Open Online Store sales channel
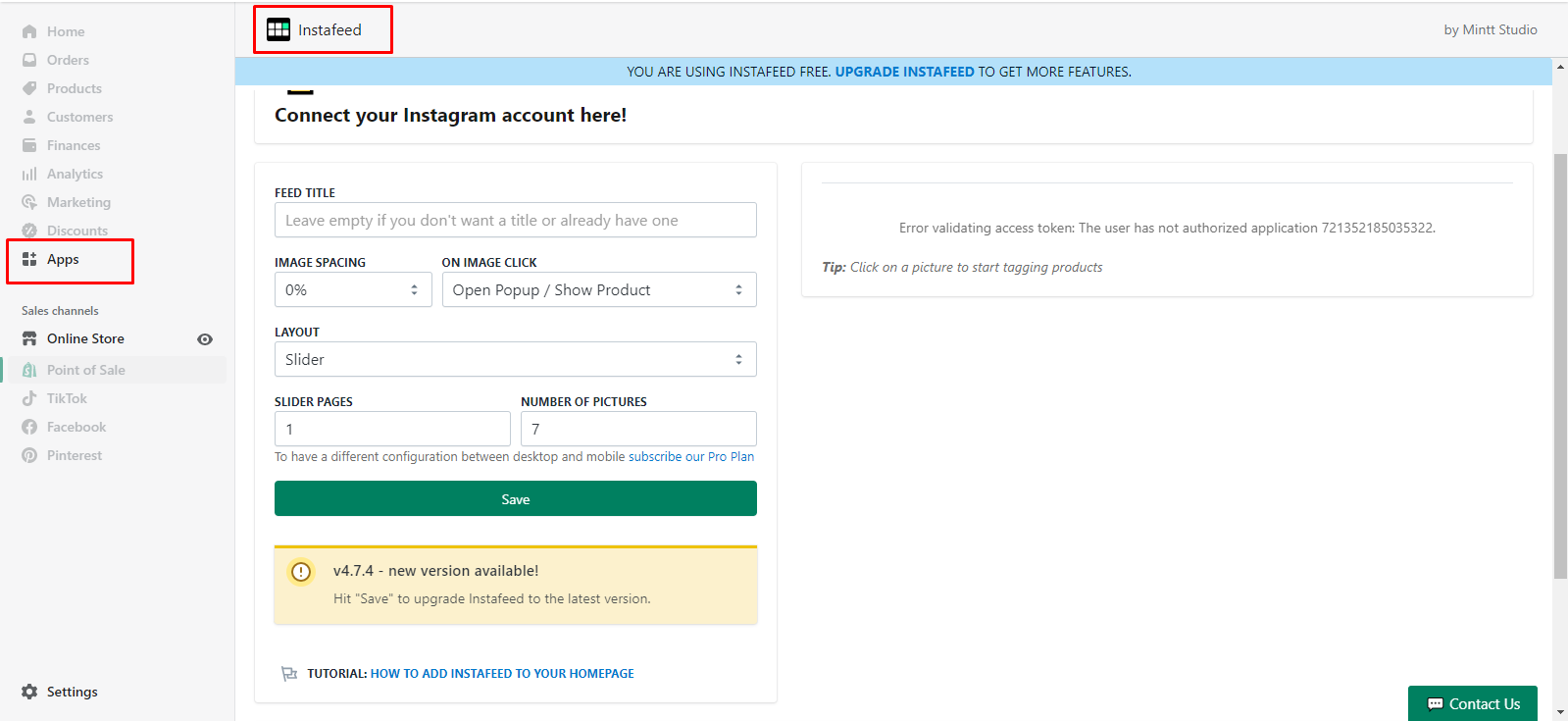The image size is (1568, 721). click(85, 338)
